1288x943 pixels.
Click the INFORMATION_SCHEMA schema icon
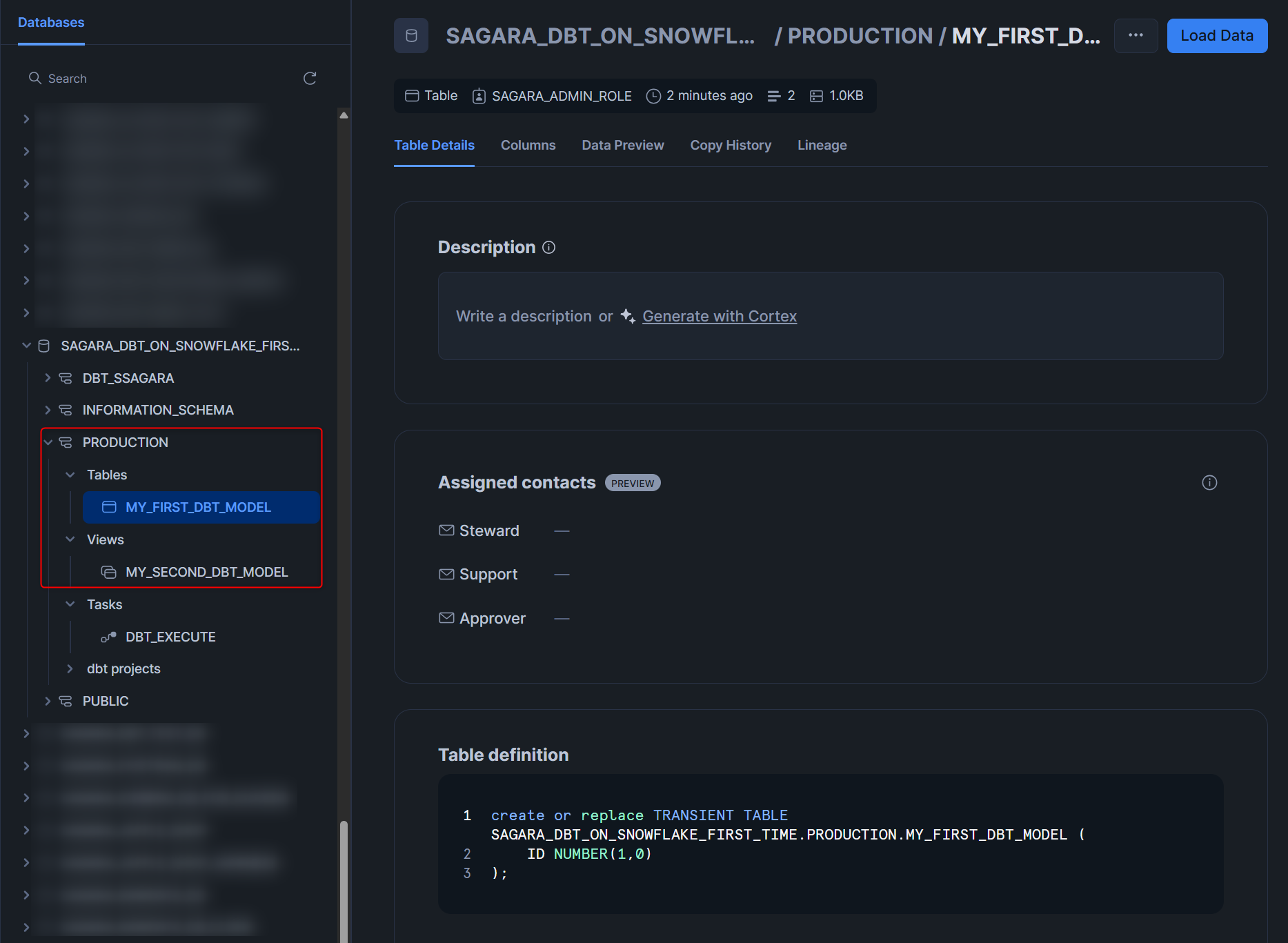66,410
